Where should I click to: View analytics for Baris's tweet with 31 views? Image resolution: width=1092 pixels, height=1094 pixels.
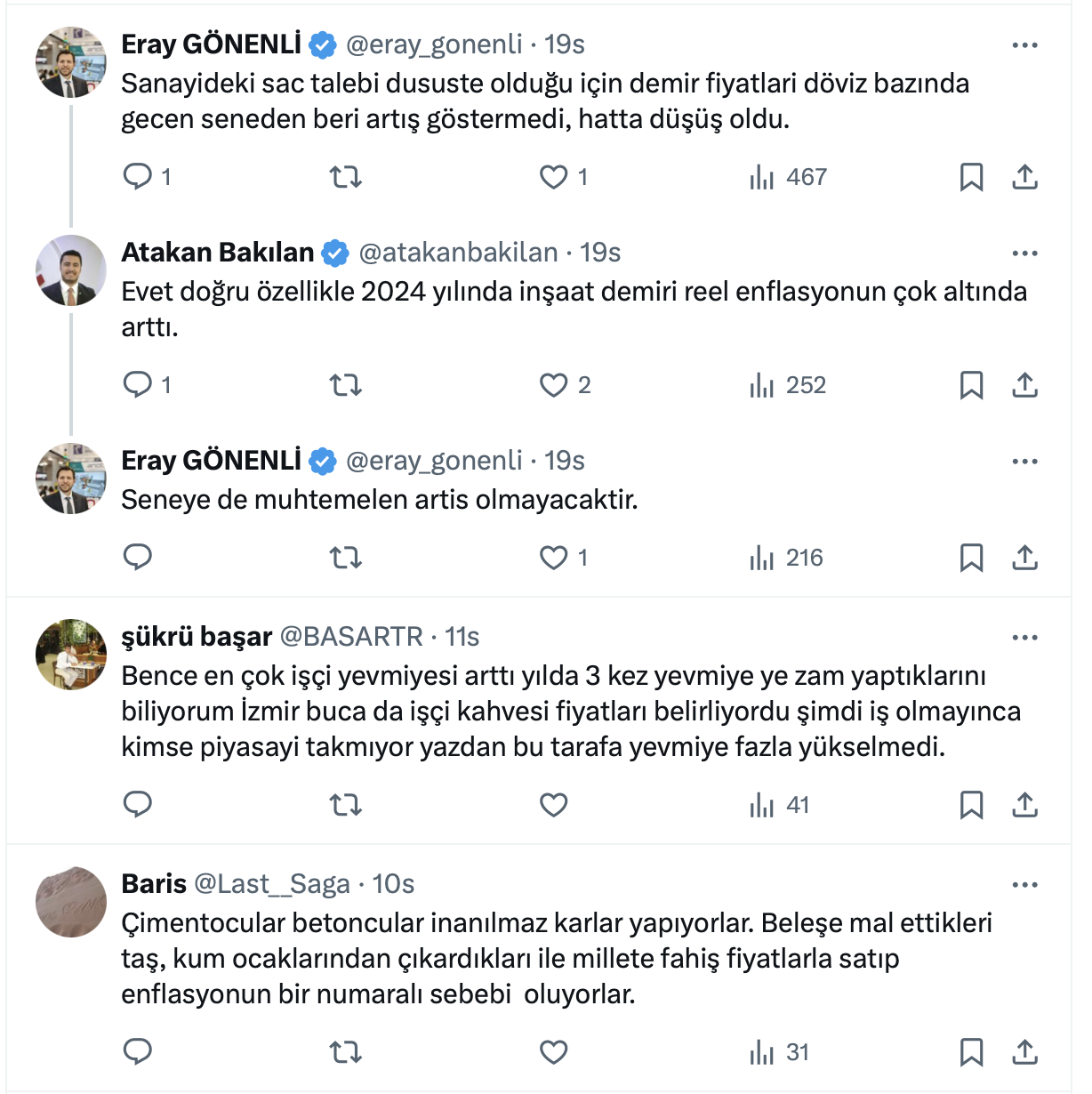point(780,1052)
